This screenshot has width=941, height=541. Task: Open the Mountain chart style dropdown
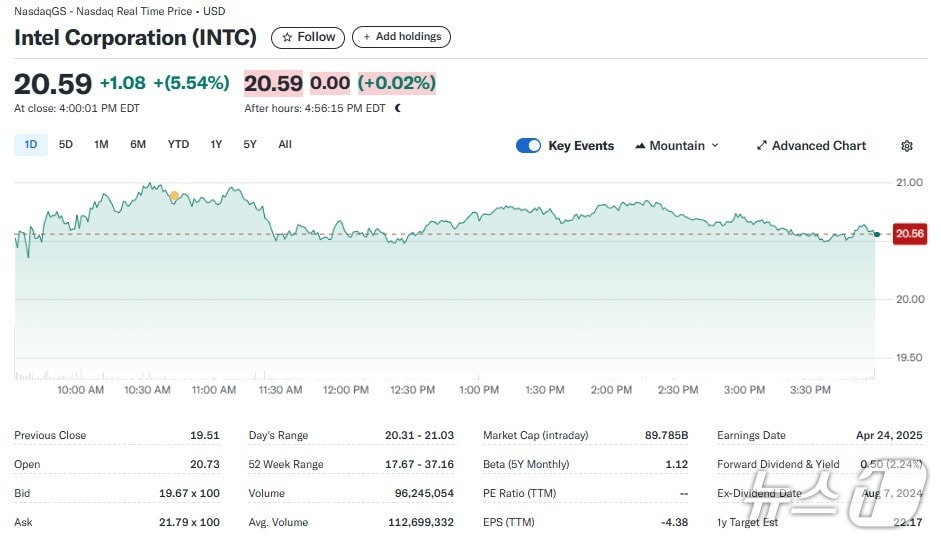click(x=677, y=146)
